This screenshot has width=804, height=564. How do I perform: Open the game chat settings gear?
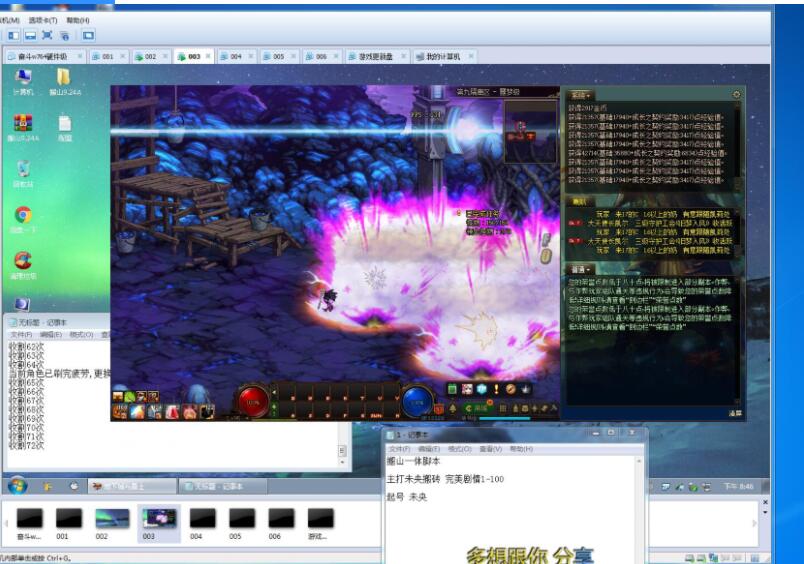click(x=736, y=94)
